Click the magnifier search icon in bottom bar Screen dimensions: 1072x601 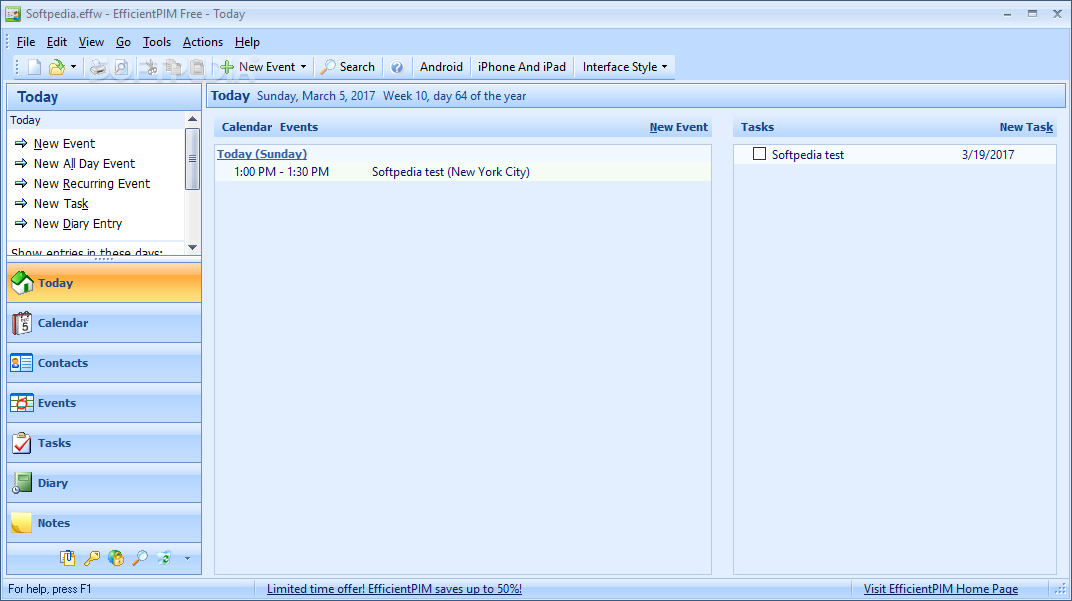coord(140,559)
